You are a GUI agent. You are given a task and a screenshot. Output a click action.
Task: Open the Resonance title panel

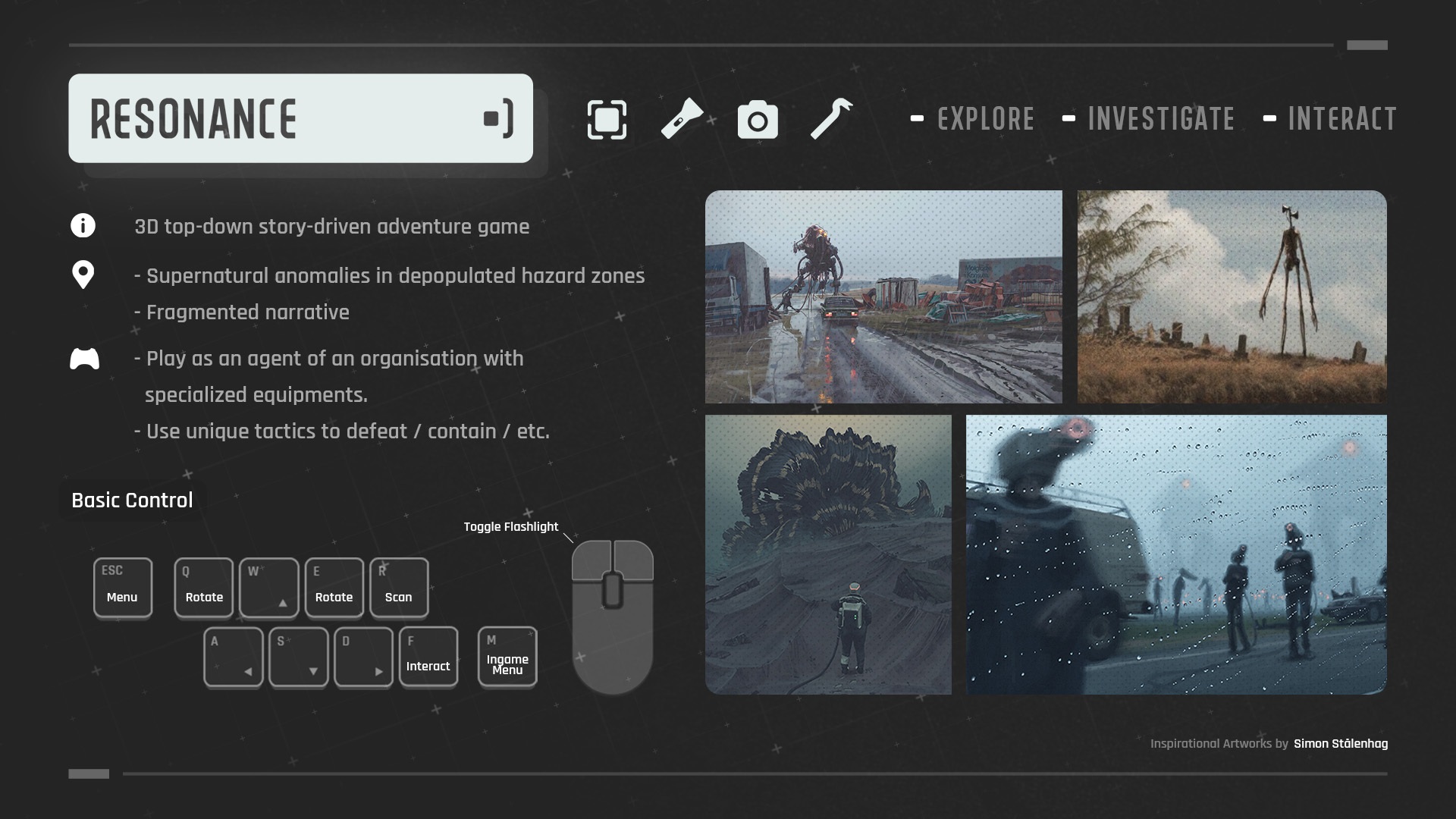coord(300,118)
